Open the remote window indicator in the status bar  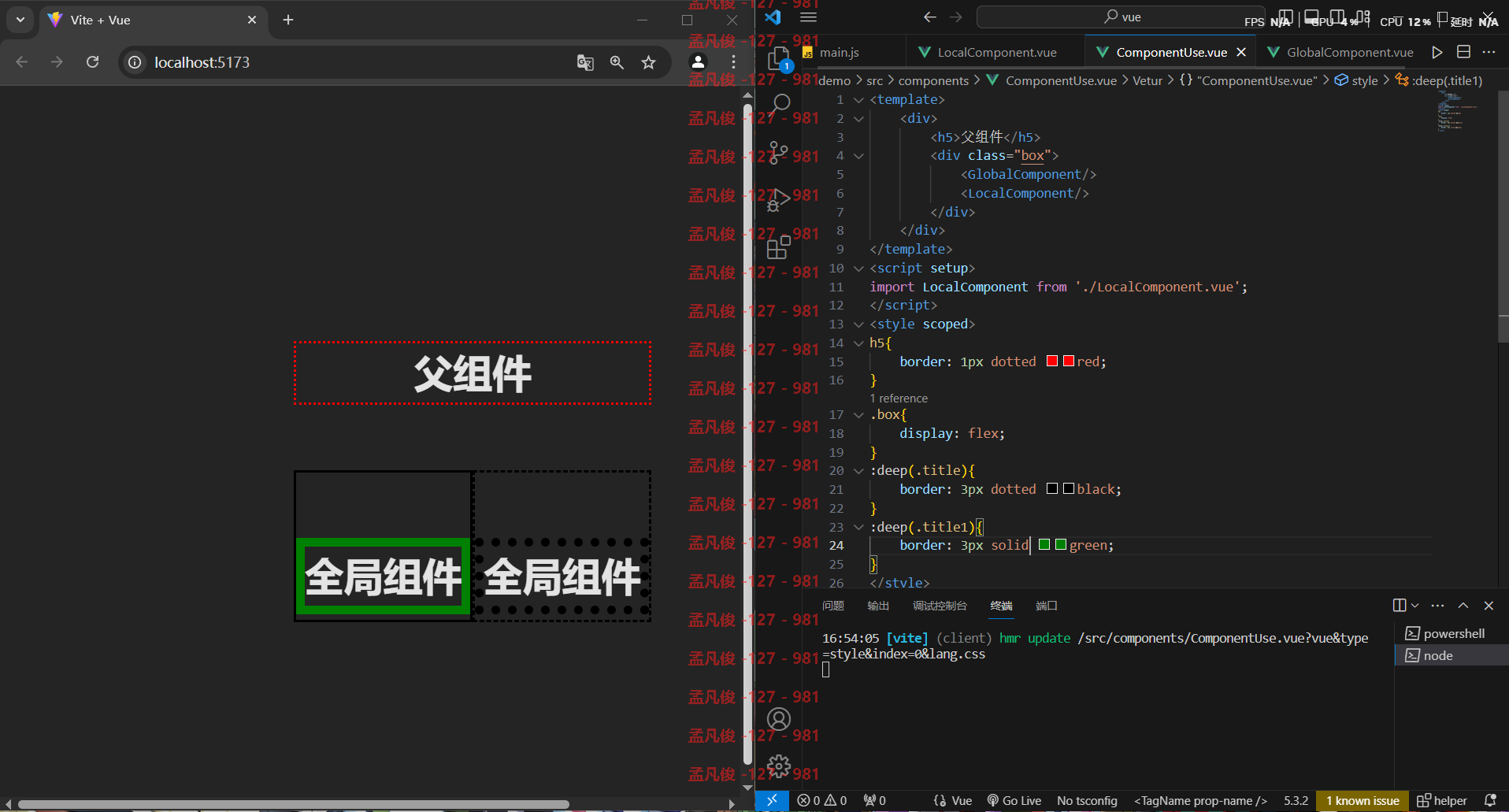[772, 800]
